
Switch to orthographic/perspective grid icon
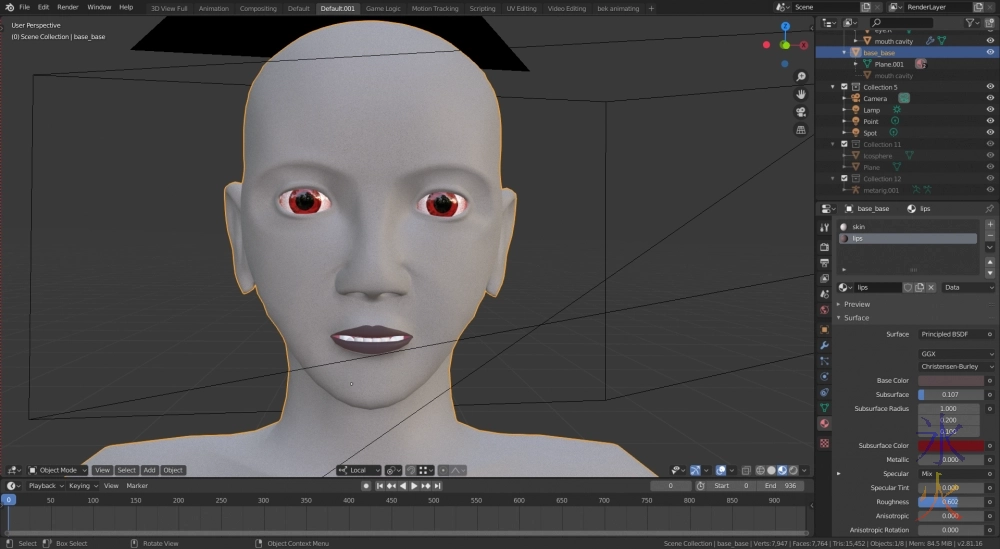[x=801, y=130]
